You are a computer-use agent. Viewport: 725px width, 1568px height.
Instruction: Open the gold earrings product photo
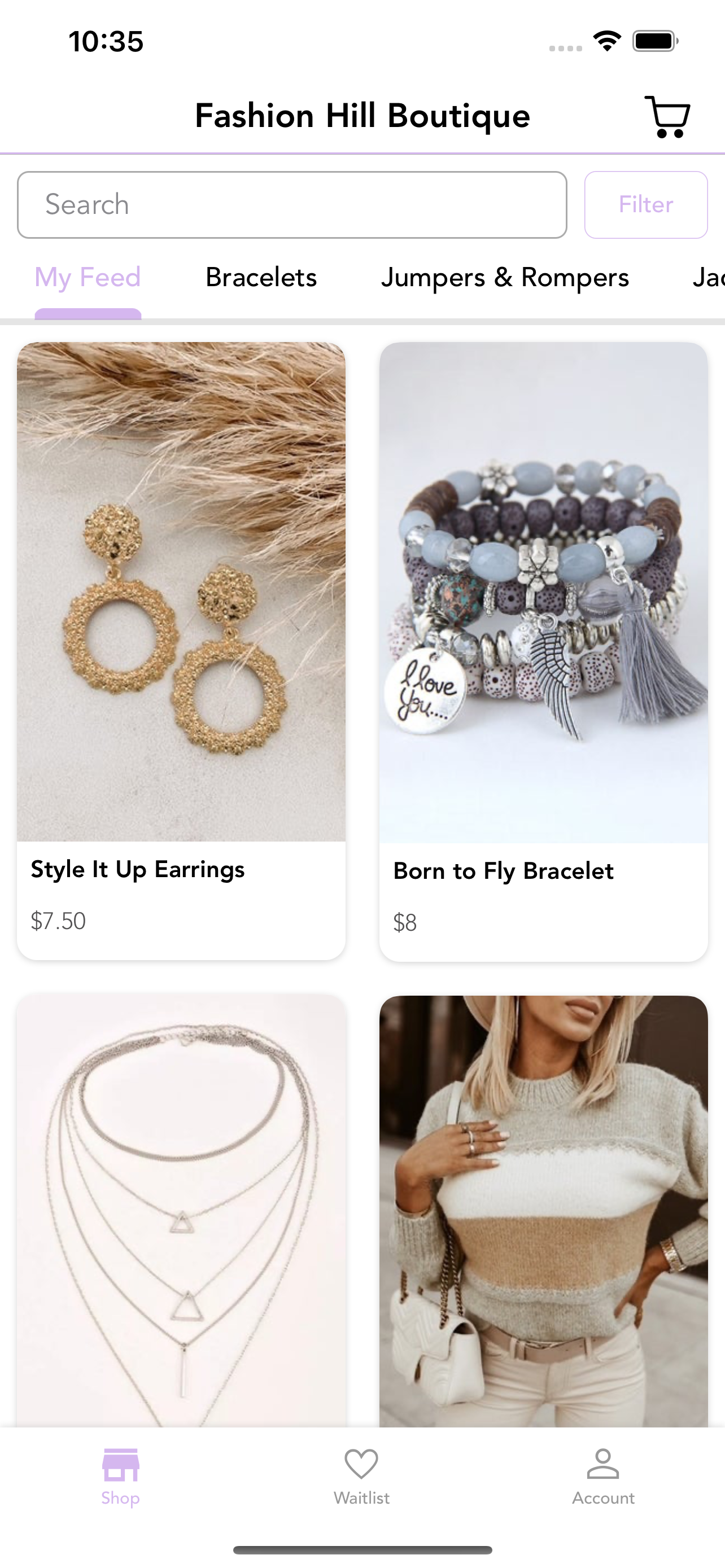click(181, 592)
